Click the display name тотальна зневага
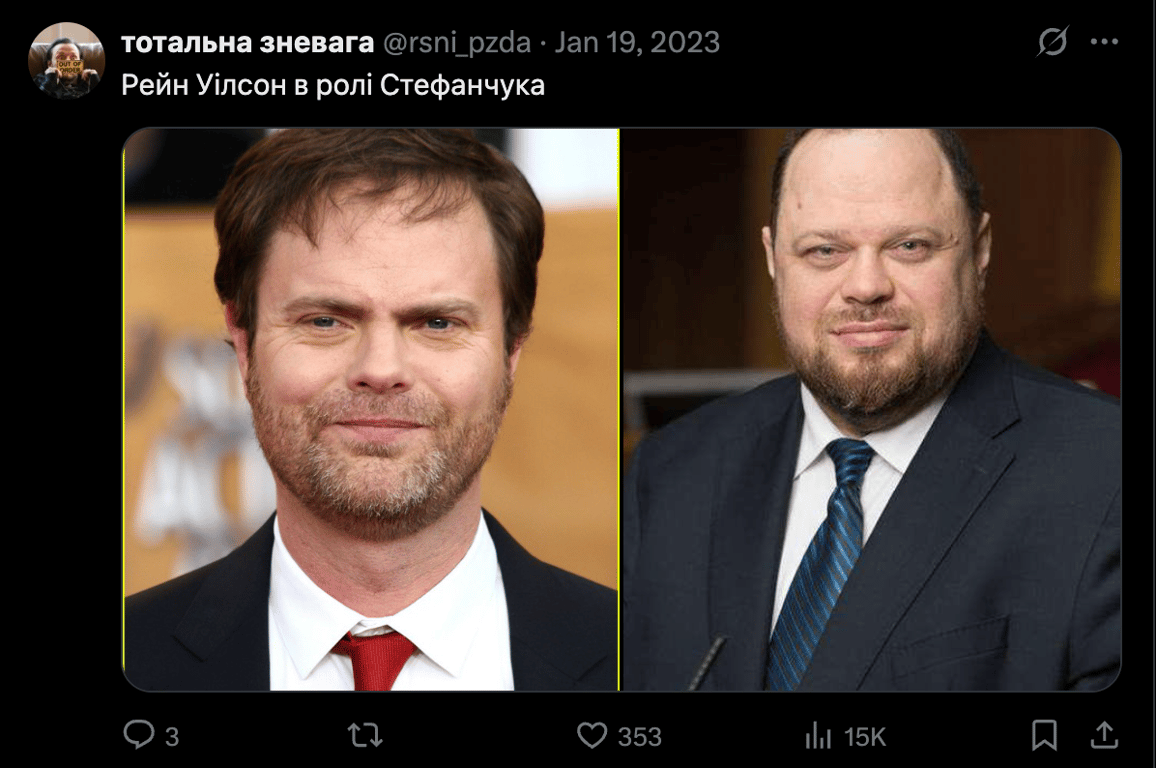The height and width of the screenshot is (768, 1156). pyautogui.click(x=247, y=43)
